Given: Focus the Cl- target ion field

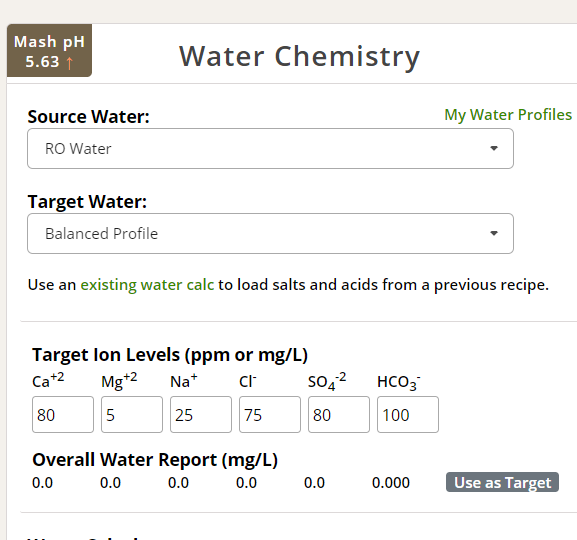Looking at the screenshot, I should [270, 414].
